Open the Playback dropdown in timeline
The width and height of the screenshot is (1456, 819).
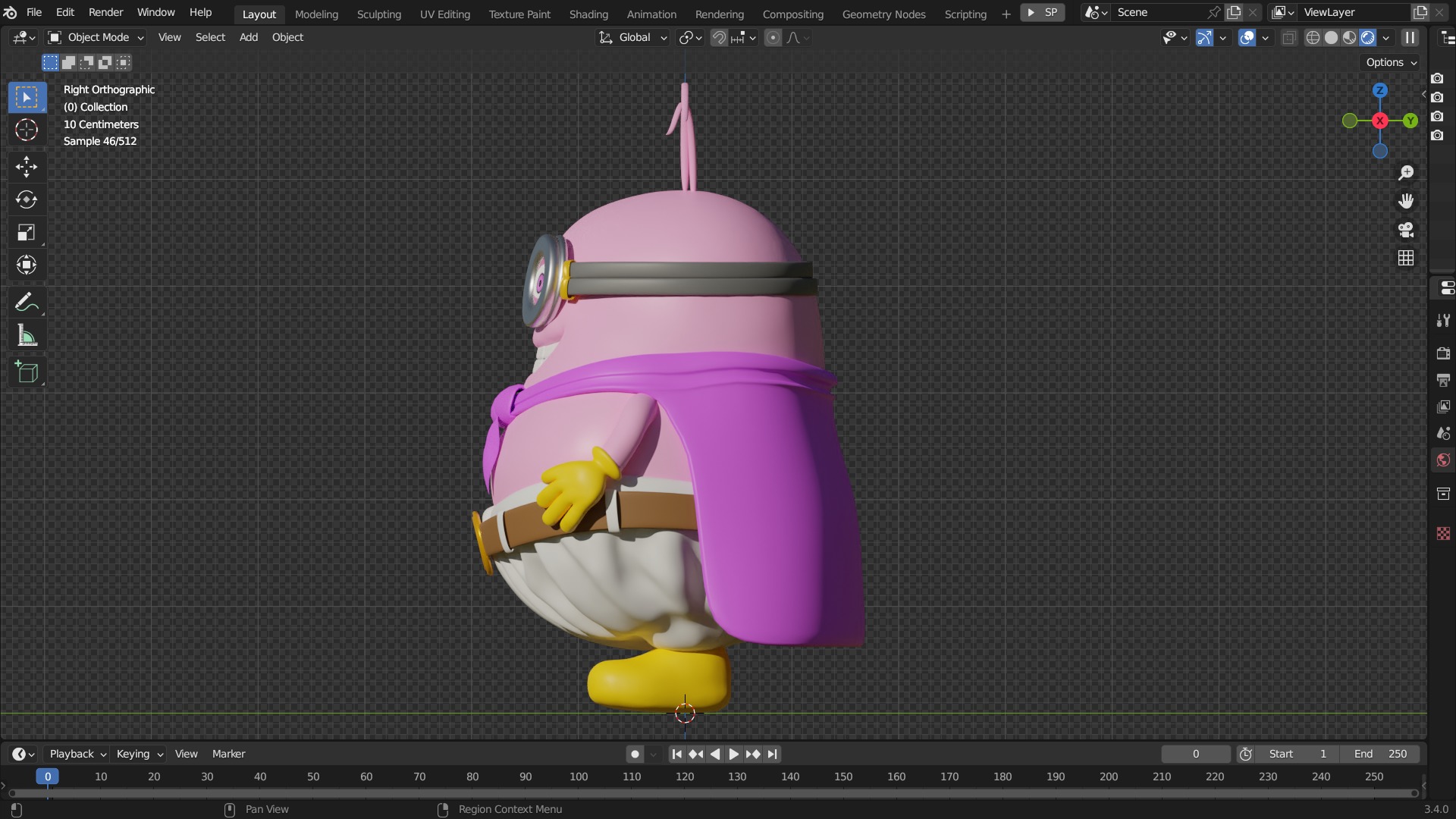77,754
